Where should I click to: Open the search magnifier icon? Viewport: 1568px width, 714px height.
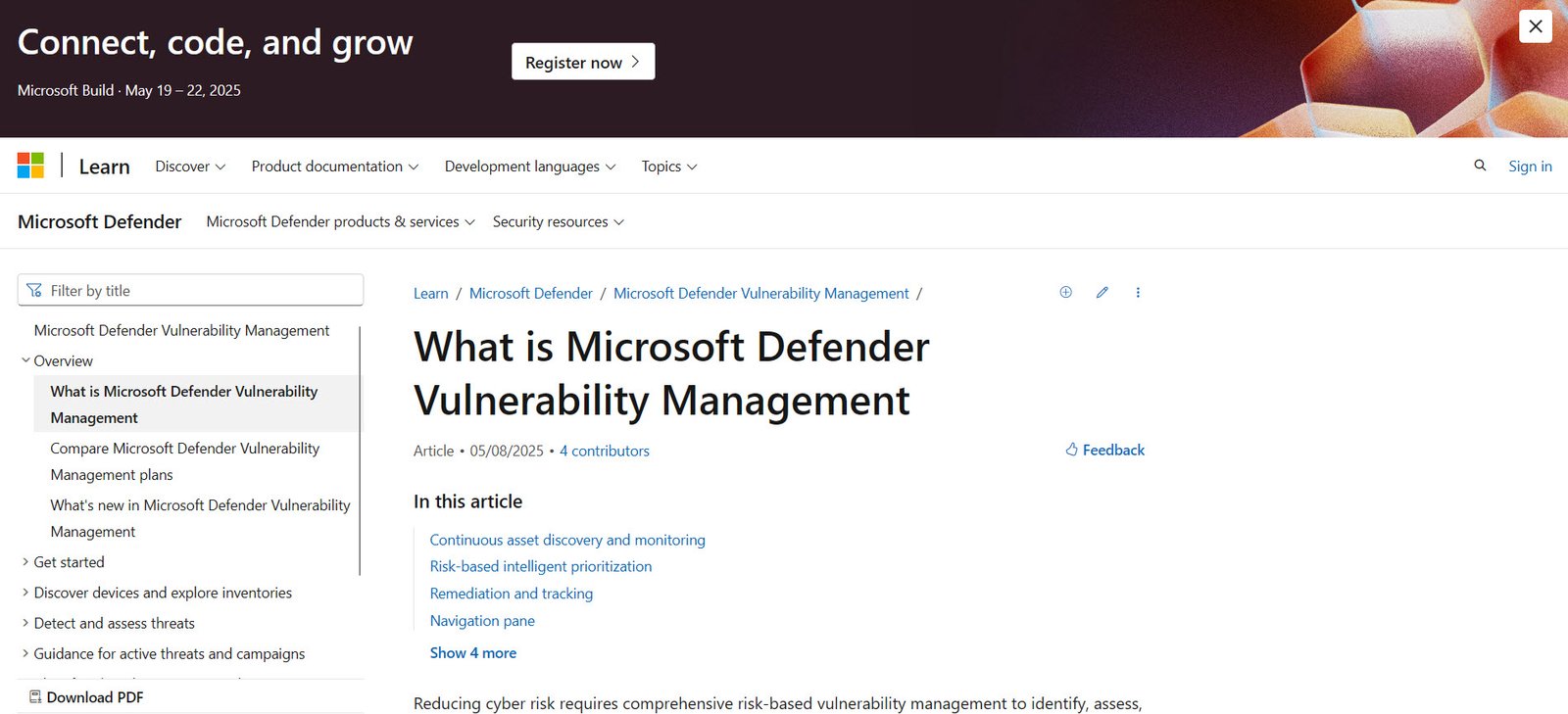1480,166
